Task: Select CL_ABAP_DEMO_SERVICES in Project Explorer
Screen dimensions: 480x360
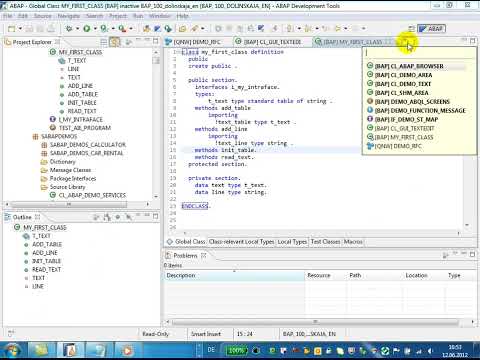Action: (92, 195)
